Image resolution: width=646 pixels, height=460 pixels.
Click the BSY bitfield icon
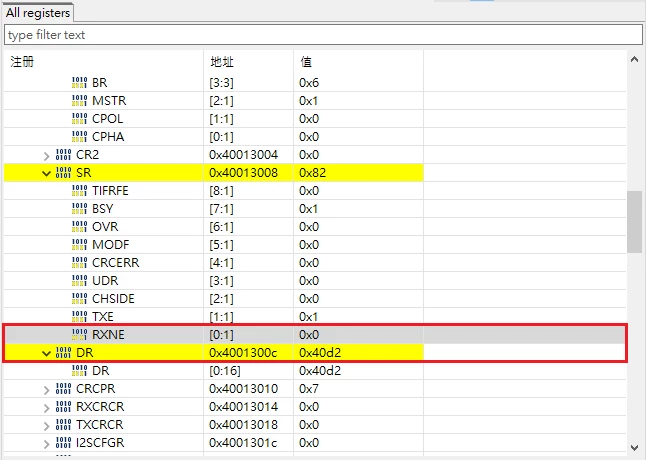[x=80, y=208]
